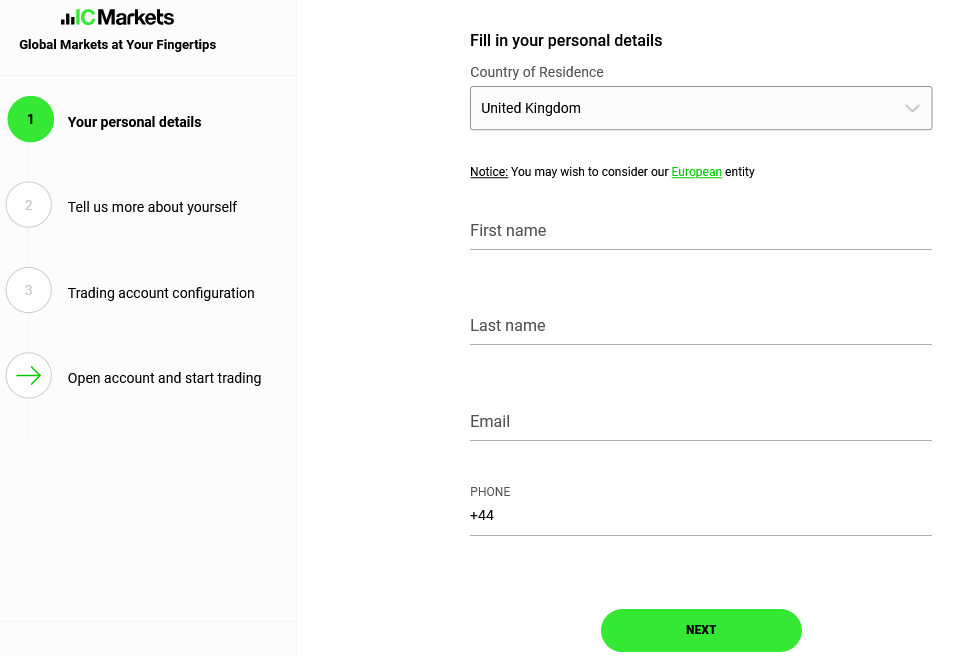Screen dimensions: 953x656
Task: Click the underlined Notice label
Action: coord(489,172)
